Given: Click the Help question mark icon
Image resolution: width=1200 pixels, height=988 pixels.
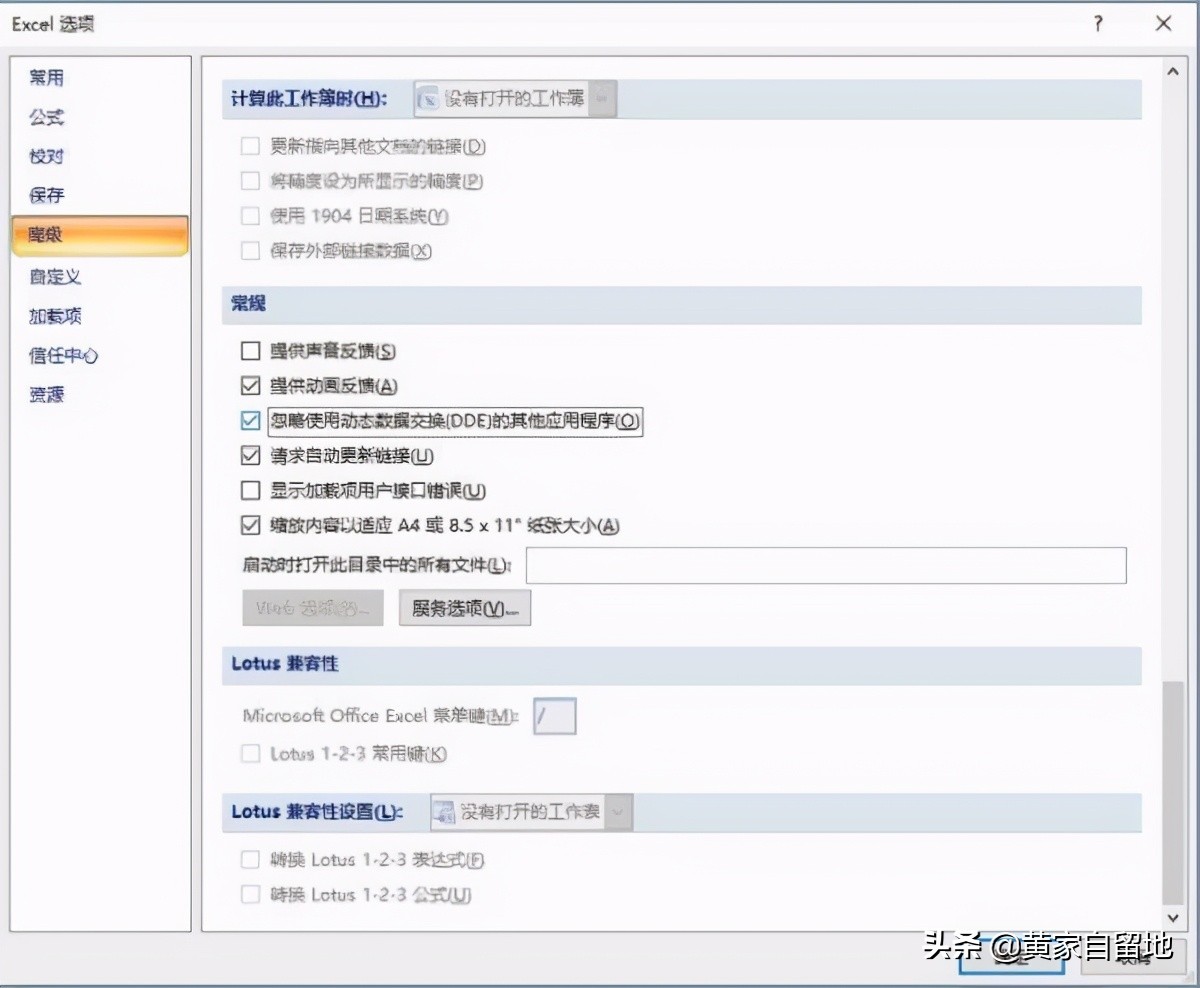Looking at the screenshot, I should click(x=1097, y=24).
